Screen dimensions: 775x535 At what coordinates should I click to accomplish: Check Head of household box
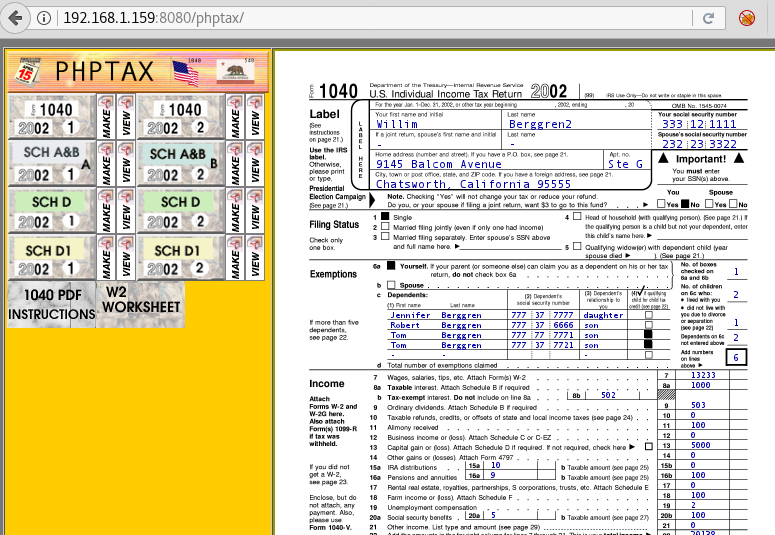click(x=577, y=216)
